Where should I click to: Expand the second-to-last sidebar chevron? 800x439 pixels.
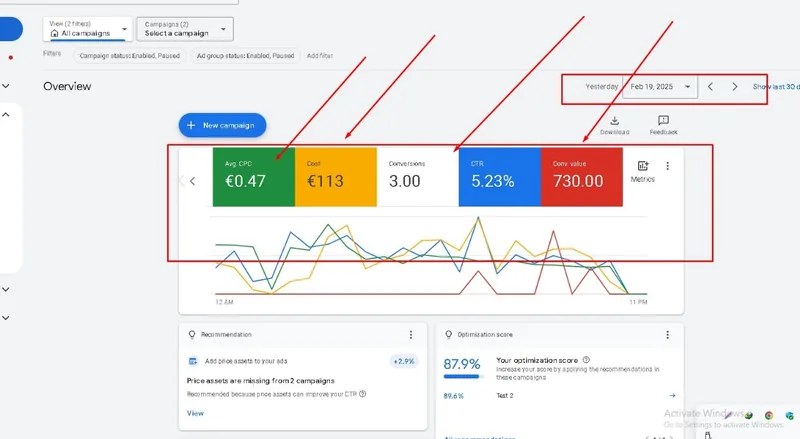click(x=6, y=289)
